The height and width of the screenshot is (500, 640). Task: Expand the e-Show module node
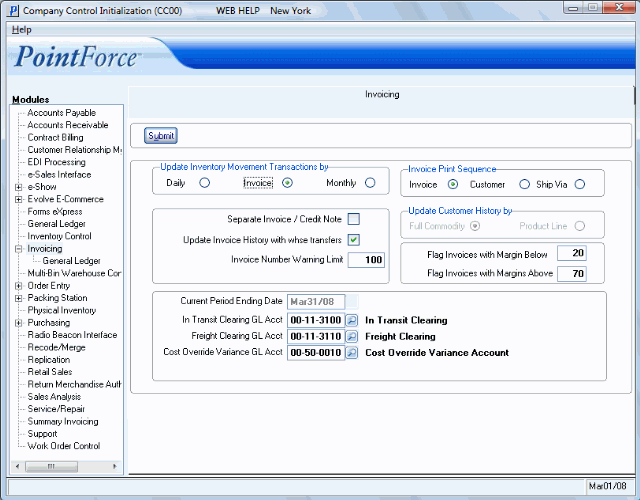[18, 187]
